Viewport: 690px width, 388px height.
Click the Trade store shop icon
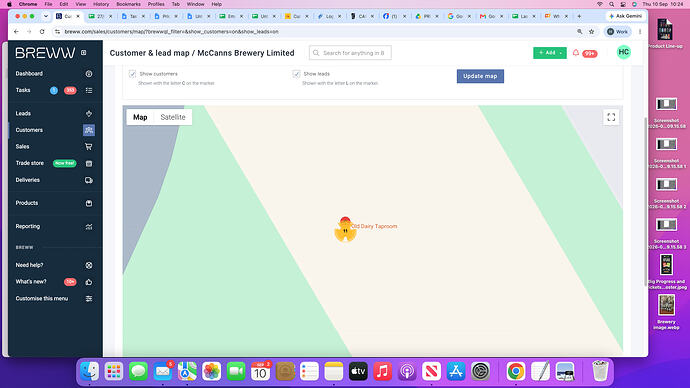89,164
